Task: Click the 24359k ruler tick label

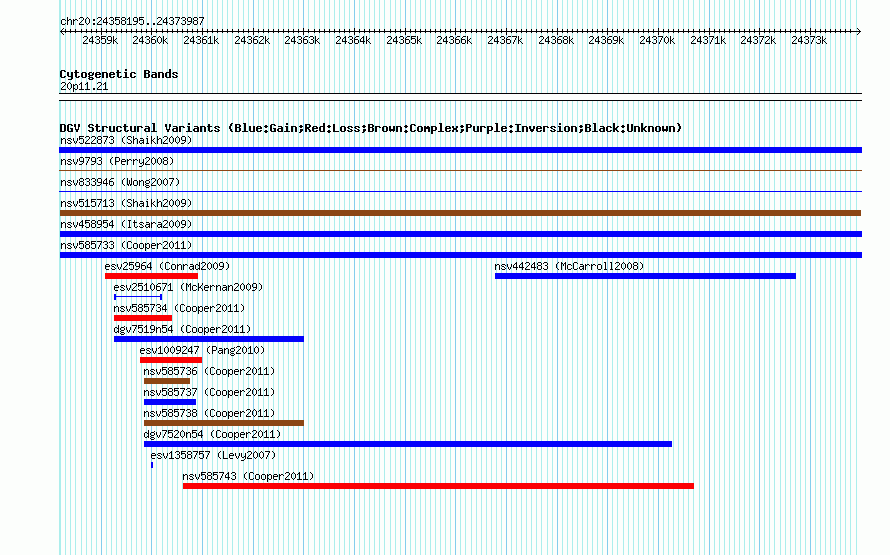Action: 100,40
